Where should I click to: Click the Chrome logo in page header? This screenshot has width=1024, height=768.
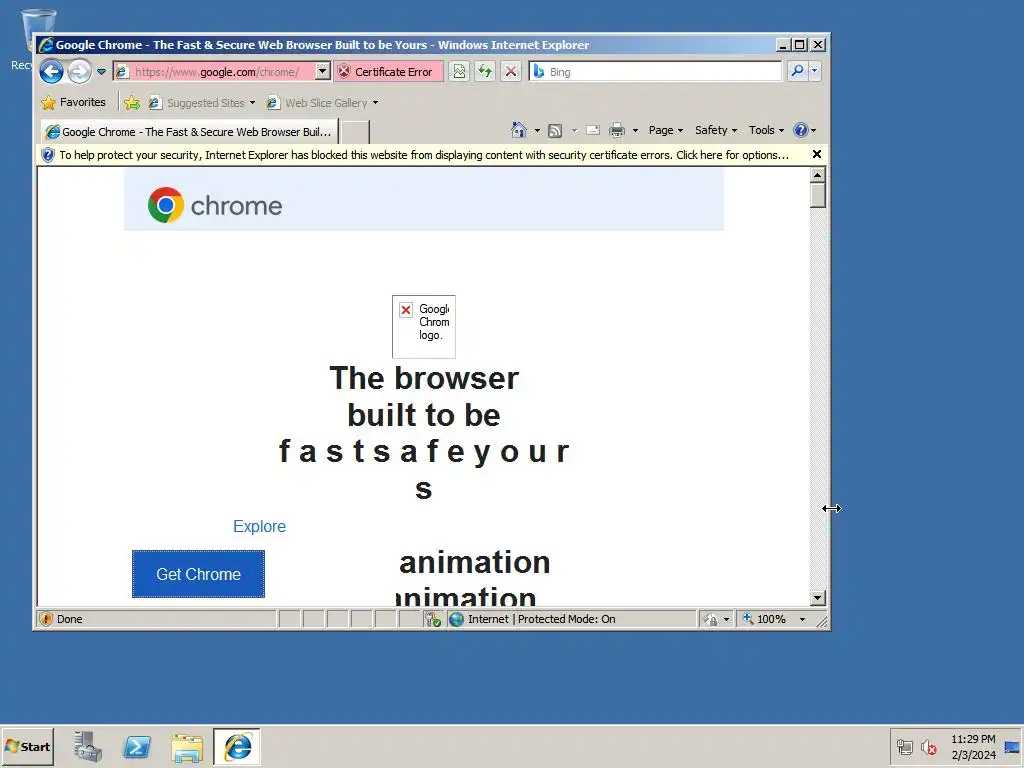pyautogui.click(x=215, y=205)
